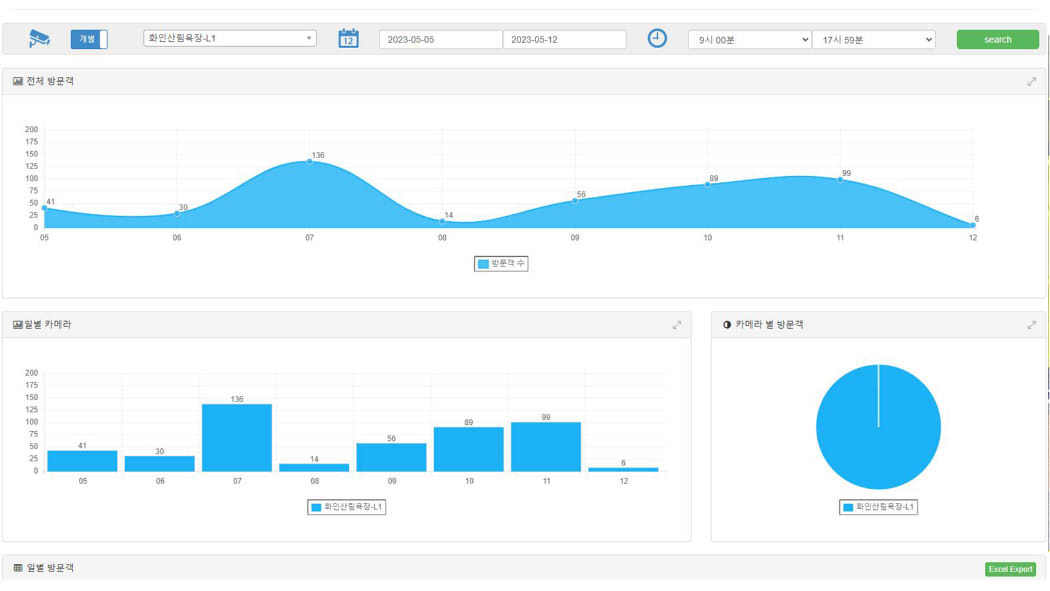This screenshot has width=1050, height=591.
Task: Click the 카메라 별 방문객 panel title
Action: (769, 325)
